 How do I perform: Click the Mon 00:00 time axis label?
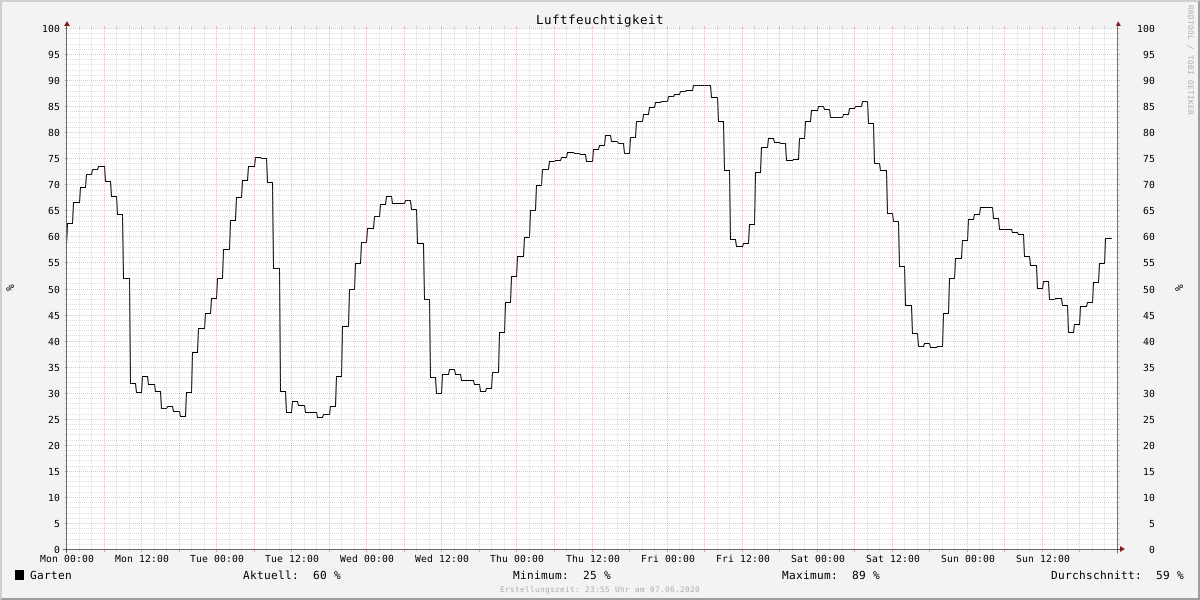point(67,559)
